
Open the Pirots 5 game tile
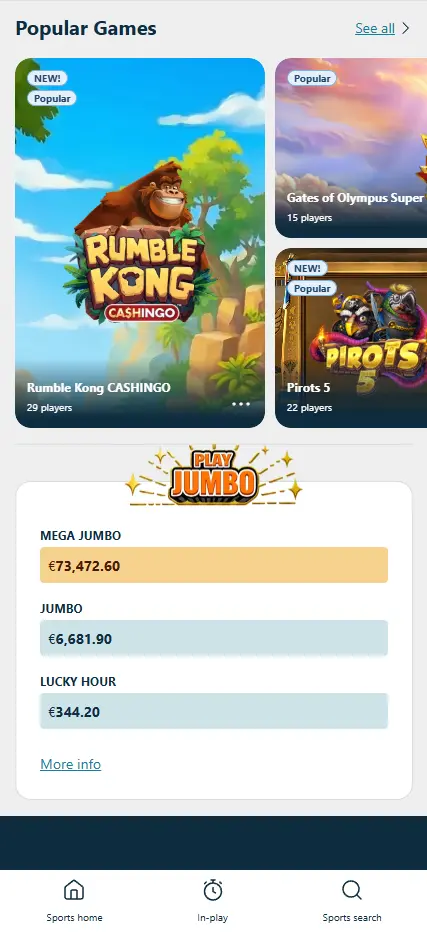pos(351,338)
